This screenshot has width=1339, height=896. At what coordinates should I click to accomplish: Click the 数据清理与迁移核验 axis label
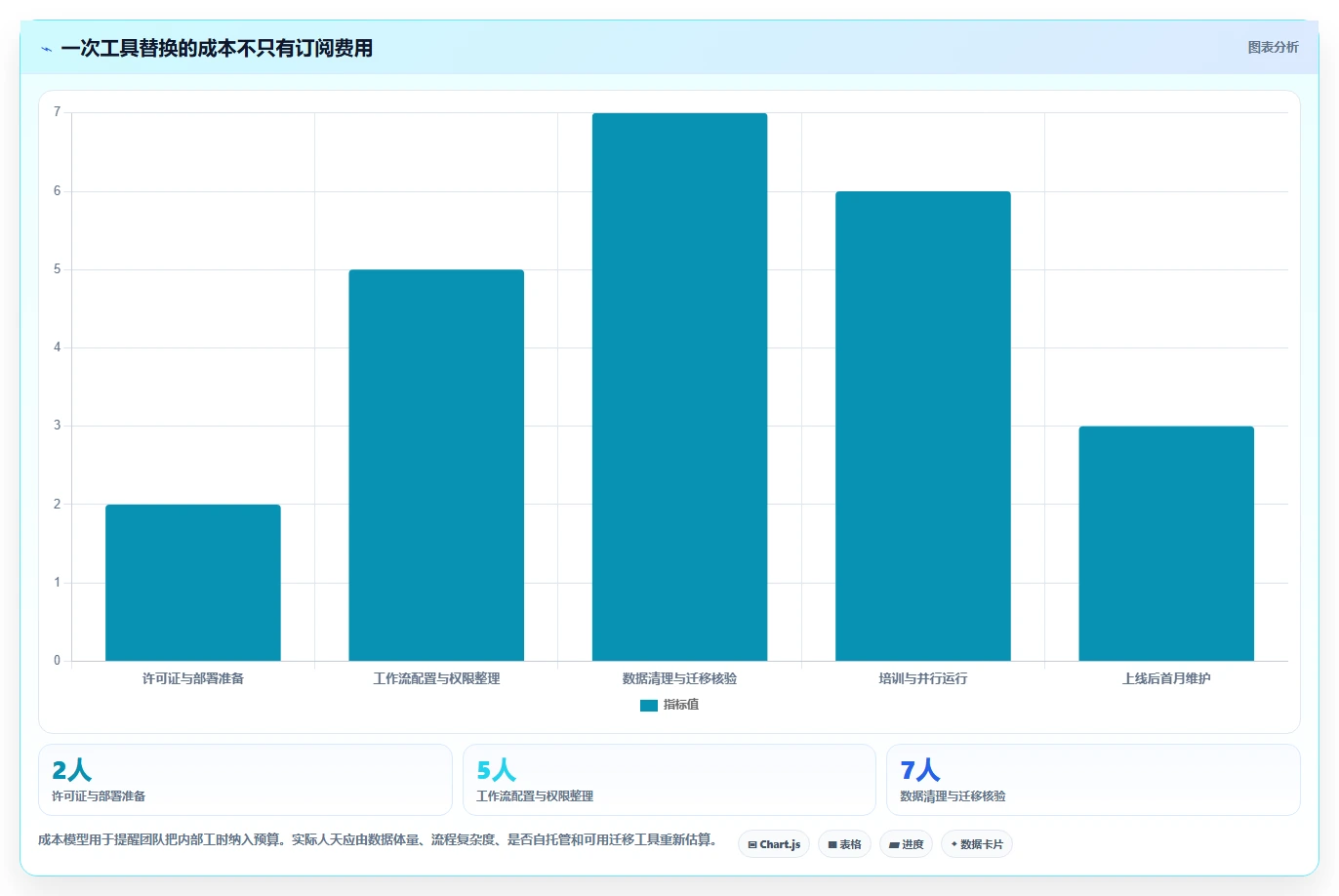679,678
